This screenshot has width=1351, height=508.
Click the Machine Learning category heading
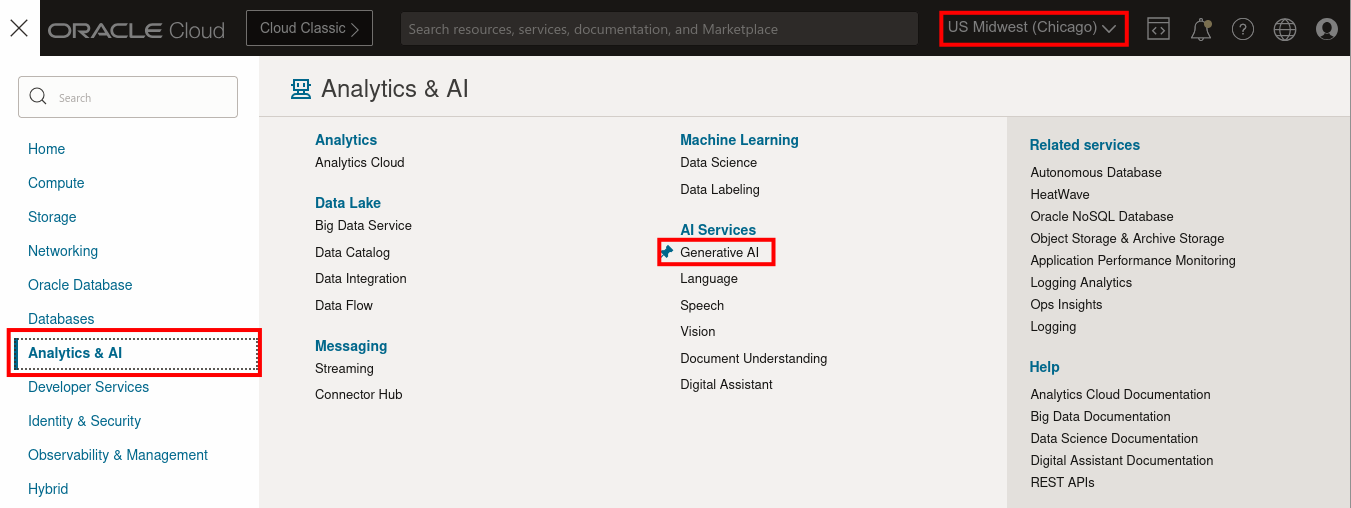click(x=739, y=140)
